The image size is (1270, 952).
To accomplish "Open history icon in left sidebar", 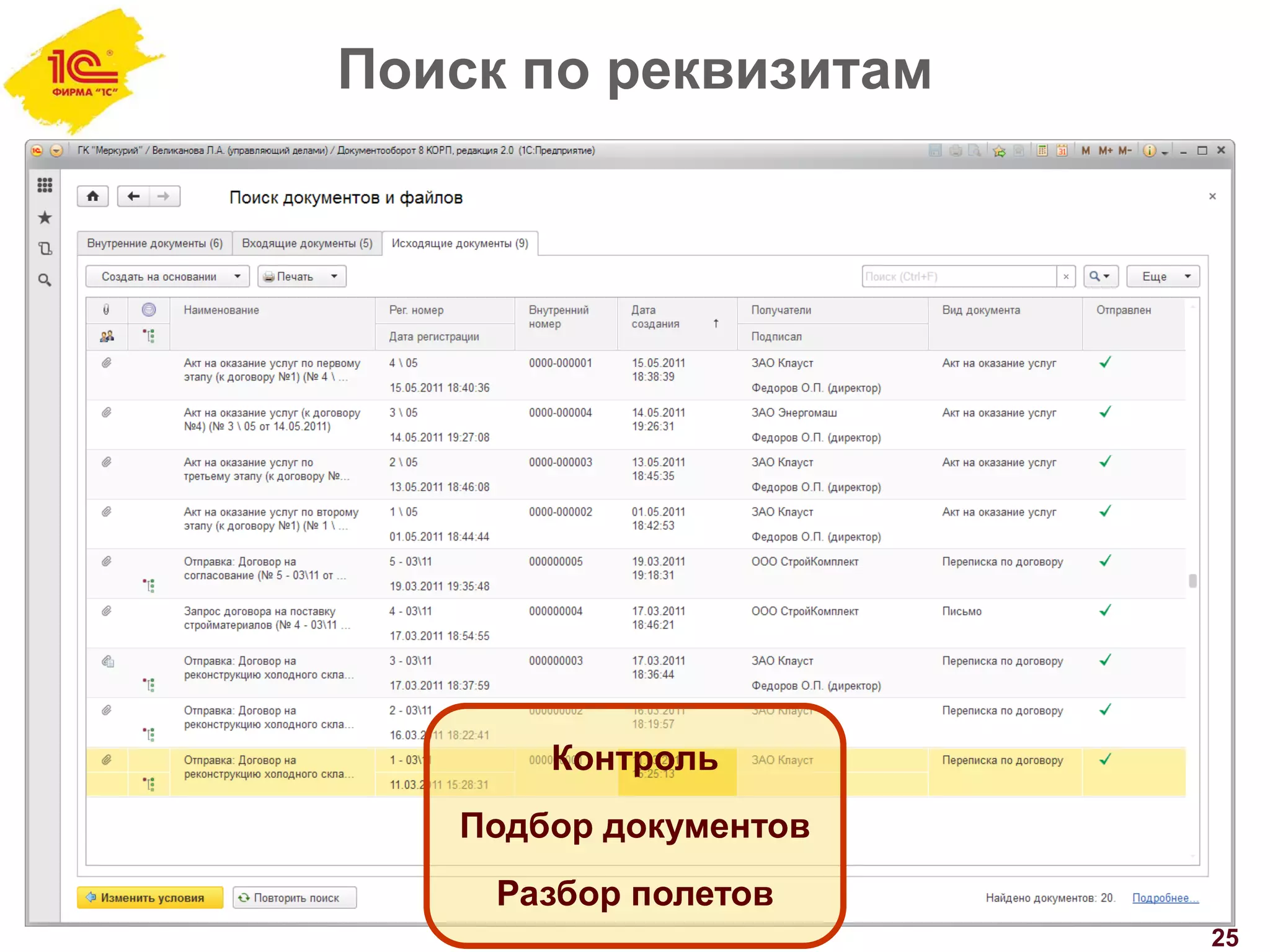I will (x=45, y=249).
